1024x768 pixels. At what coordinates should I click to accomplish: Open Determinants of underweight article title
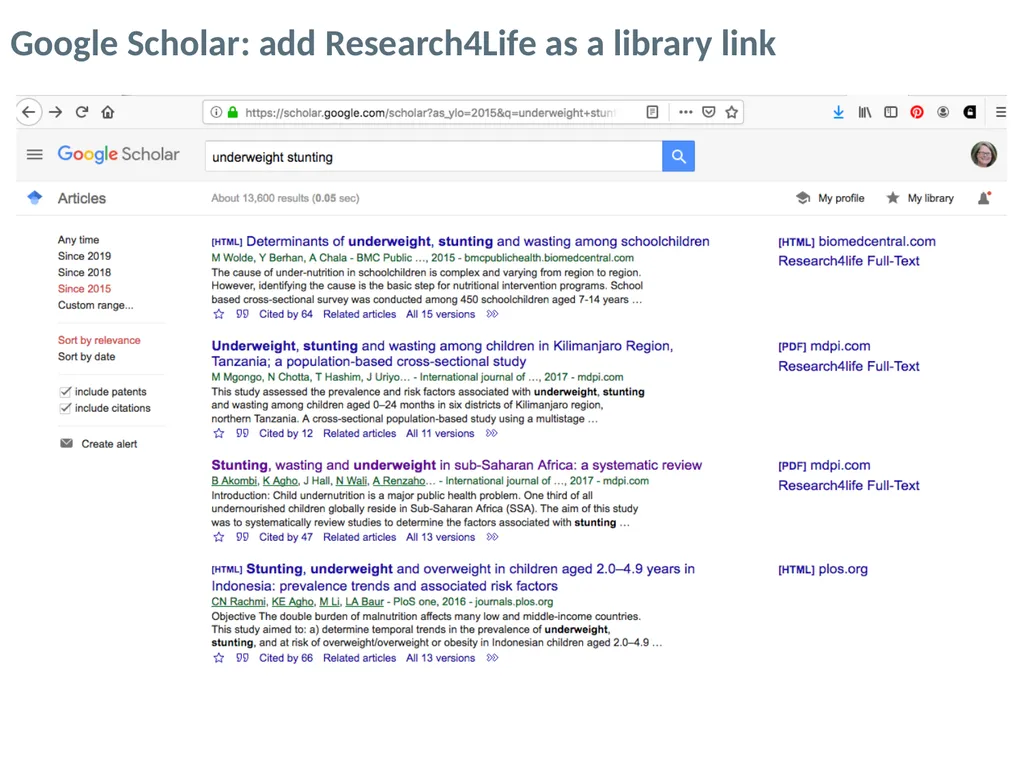(477, 242)
